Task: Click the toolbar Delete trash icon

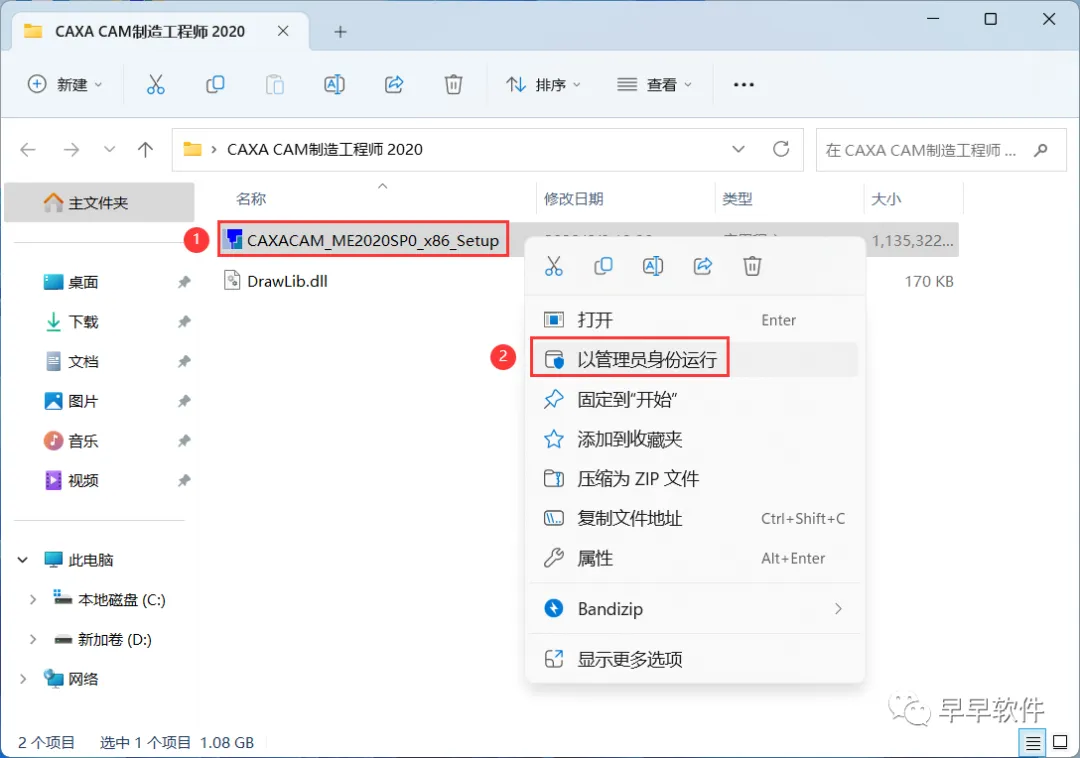Action: click(x=453, y=85)
